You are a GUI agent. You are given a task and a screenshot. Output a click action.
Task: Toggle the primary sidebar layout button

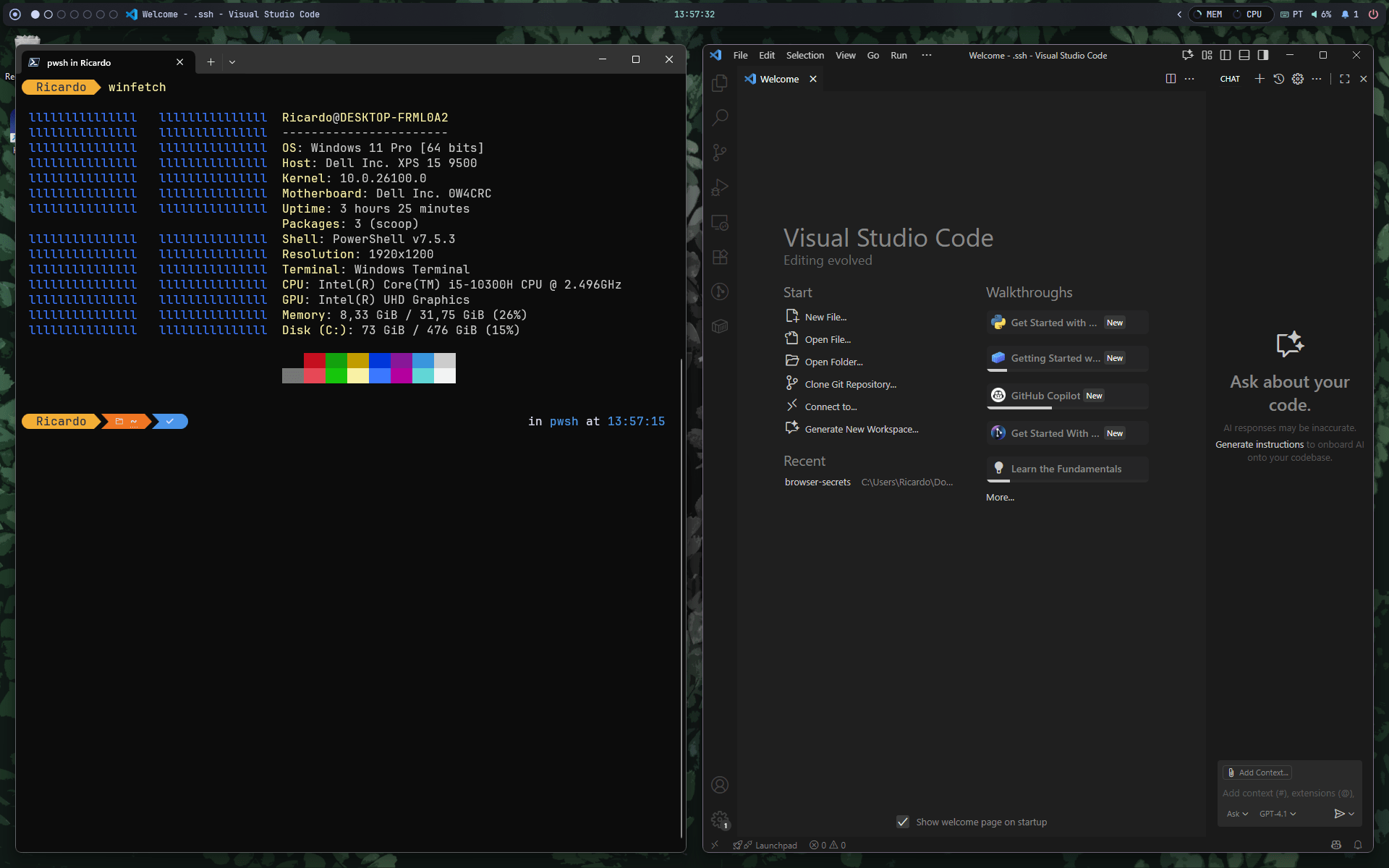pyautogui.click(x=1226, y=55)
